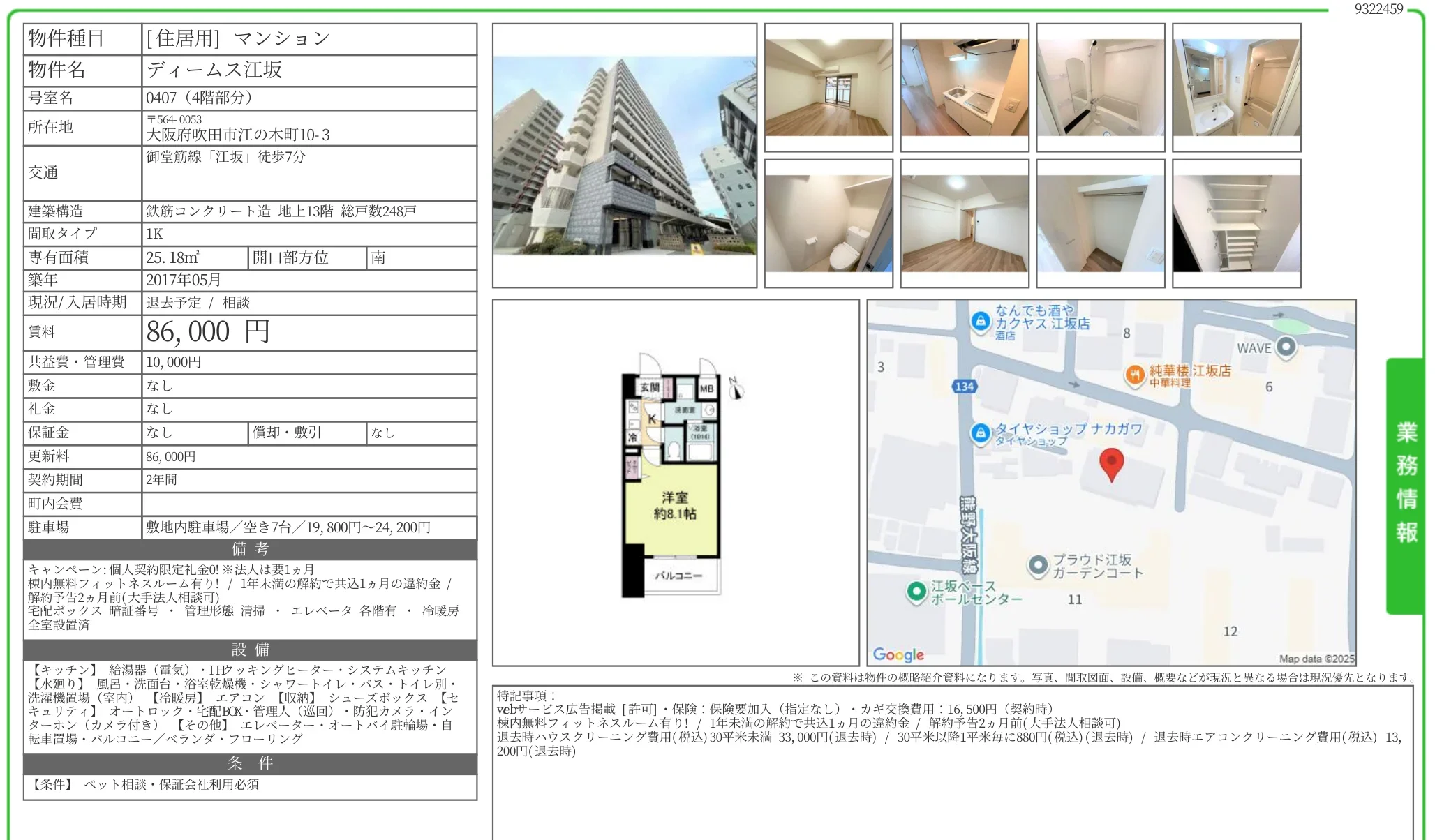
Task: Click the 熊野大阪線 road label on map
Action: coord(969,534)
